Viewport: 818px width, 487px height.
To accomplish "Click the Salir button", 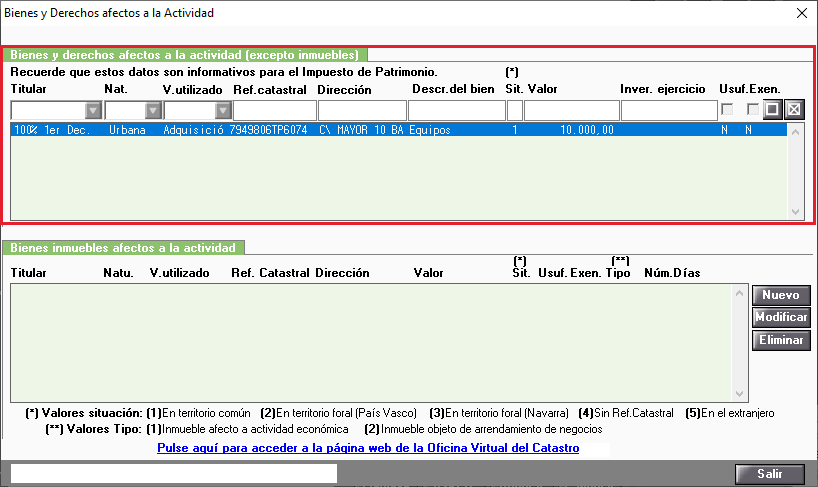I will tap(769, 474).
